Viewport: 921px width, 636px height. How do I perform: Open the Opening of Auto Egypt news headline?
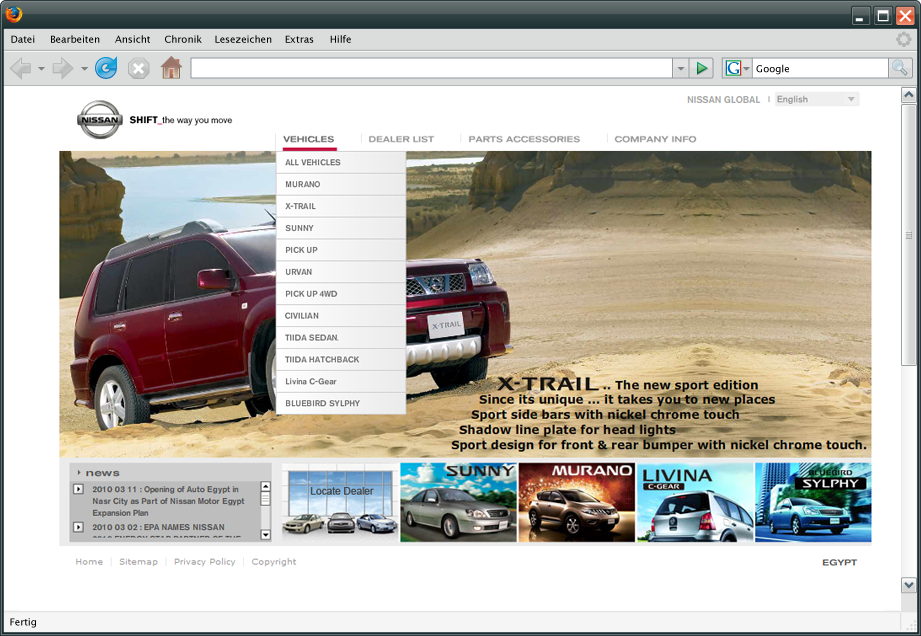168,501
